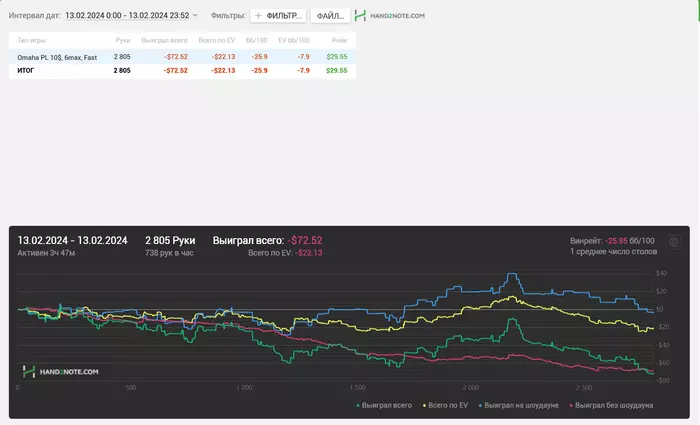Screen dimensions: 700x425
Task: Sort by Тип игры column header
Action: [x=32, y=40]
